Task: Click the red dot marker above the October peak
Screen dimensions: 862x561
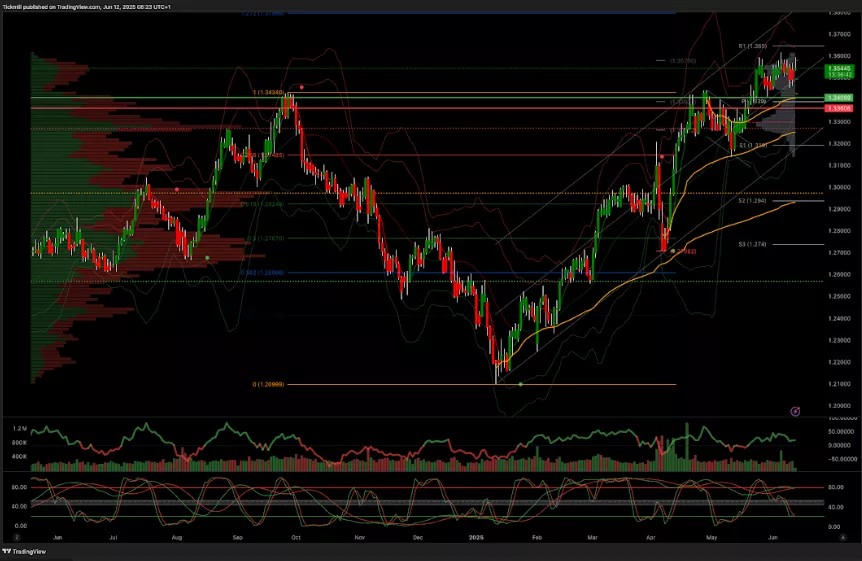Action: (x=303, y=87)
